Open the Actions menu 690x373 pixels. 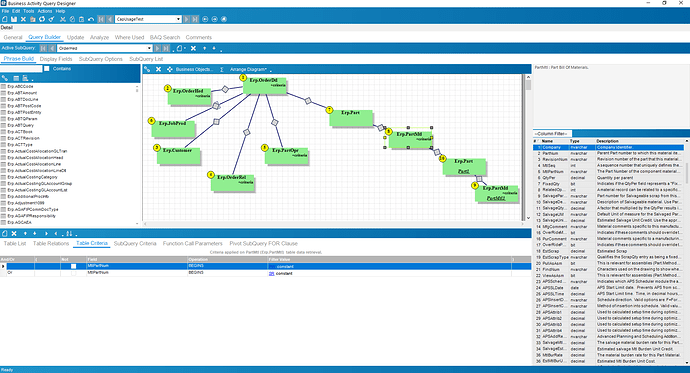[x=44, y=11]
